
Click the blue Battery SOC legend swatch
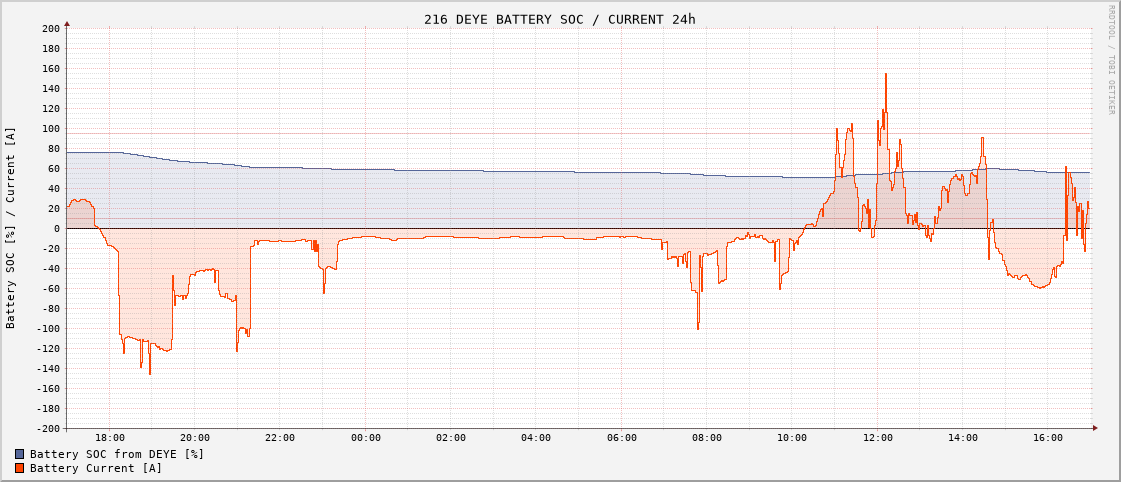(x=19, y=454)
